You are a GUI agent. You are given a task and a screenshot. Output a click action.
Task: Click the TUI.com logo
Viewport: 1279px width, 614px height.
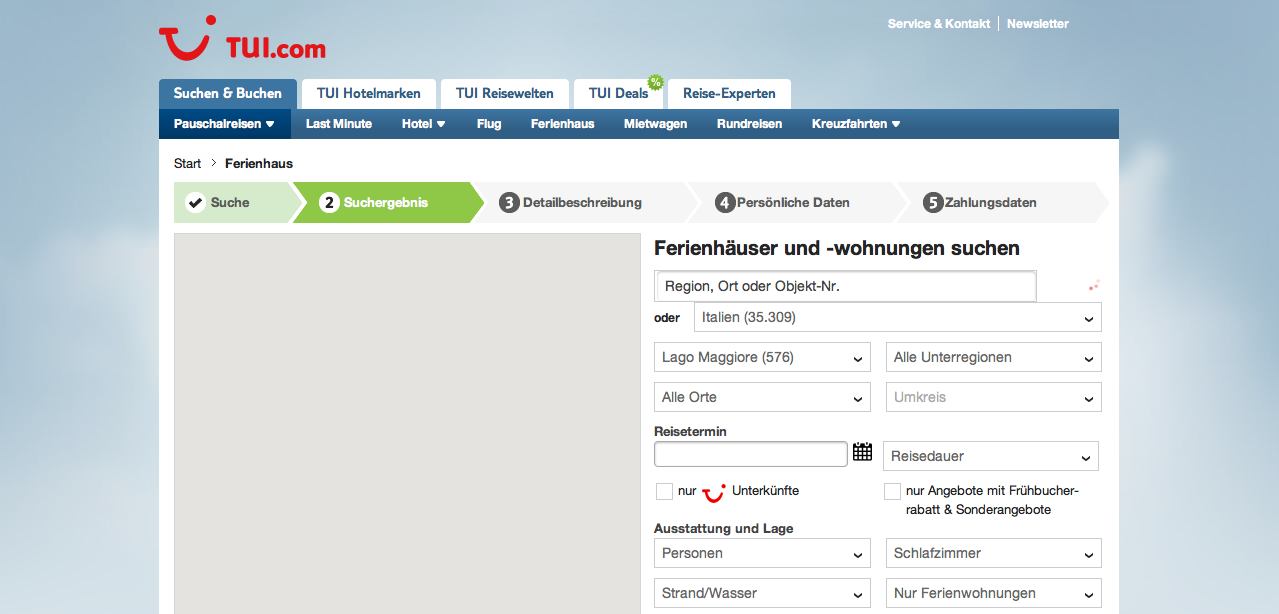pos(242,40)
